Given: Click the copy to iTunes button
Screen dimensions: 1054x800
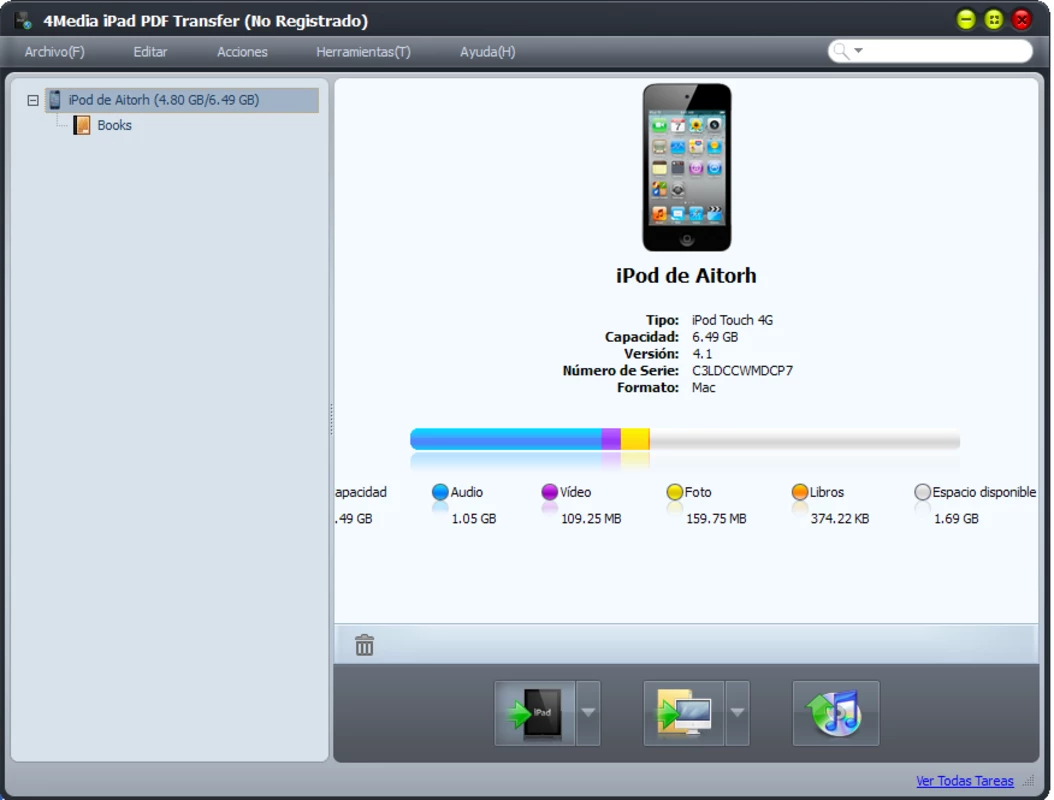Looking at the screenshot, I should (836, 713).
